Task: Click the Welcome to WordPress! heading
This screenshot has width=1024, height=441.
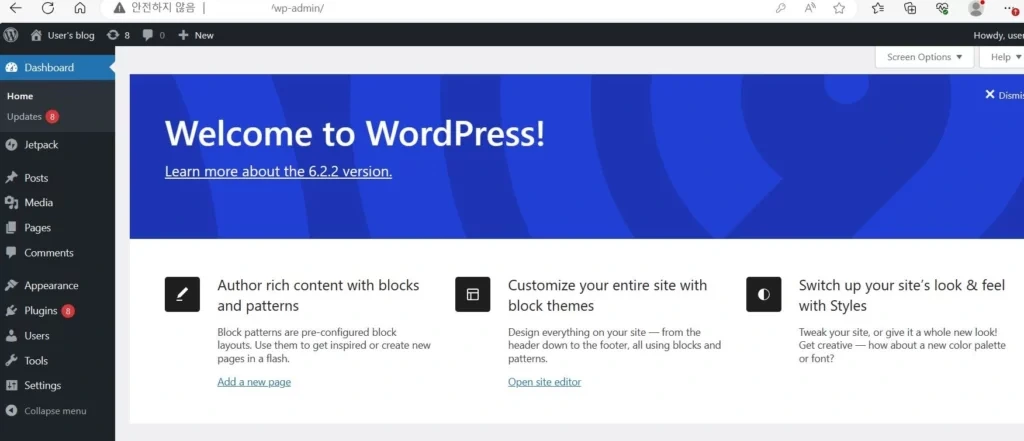Action: coord(355,133)
